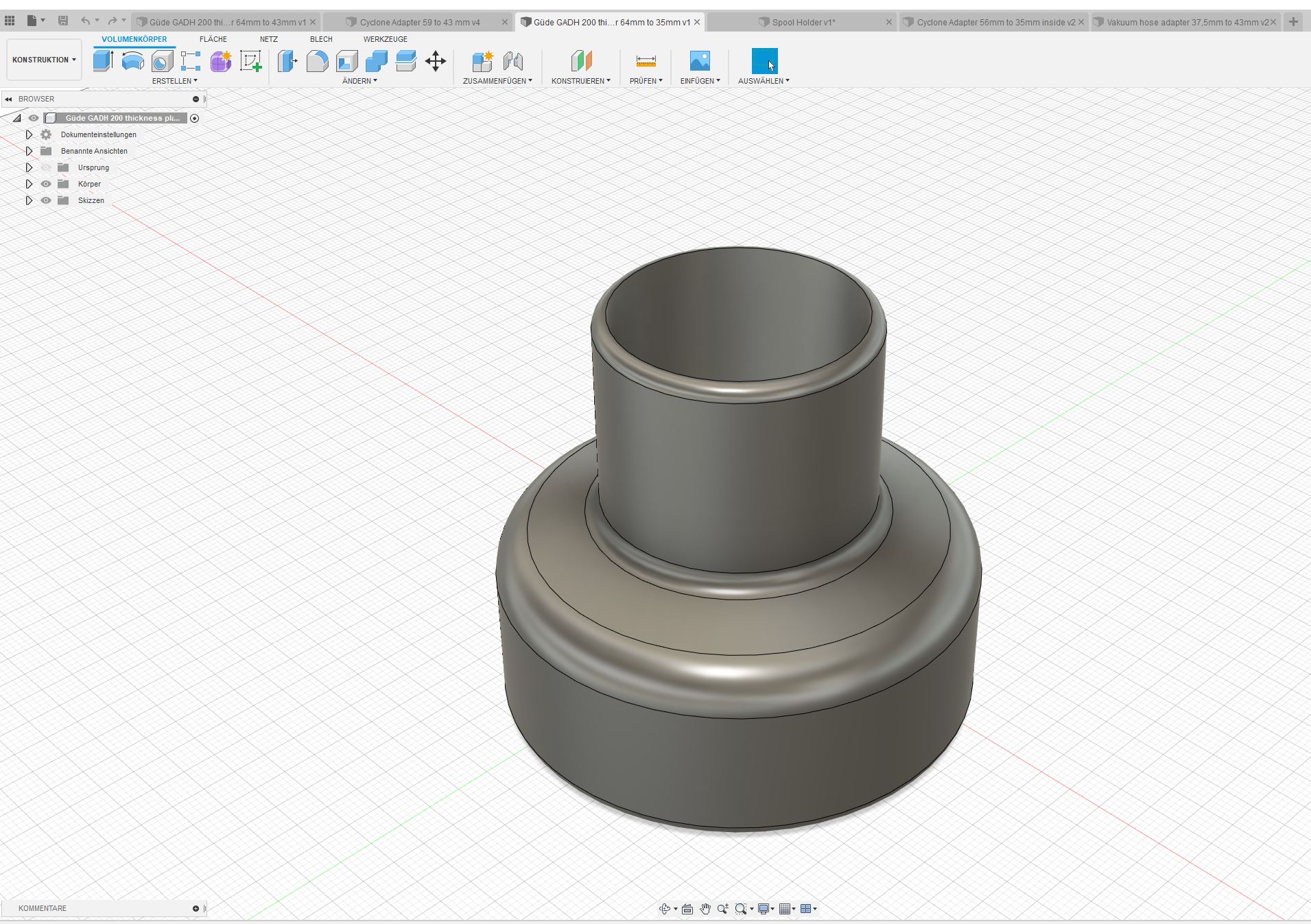Open the Ändern dropdown menu
Viewport: 1311px width, 924px height.
tap(359, 81)
